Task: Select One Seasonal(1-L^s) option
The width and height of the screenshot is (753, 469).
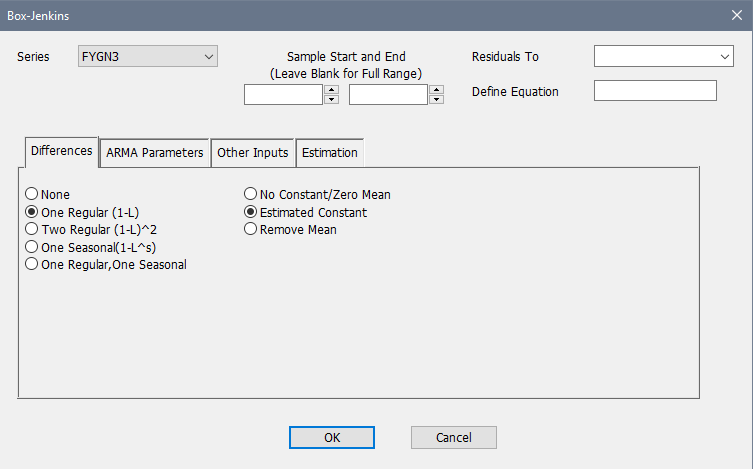Action: tap(32, 246)
